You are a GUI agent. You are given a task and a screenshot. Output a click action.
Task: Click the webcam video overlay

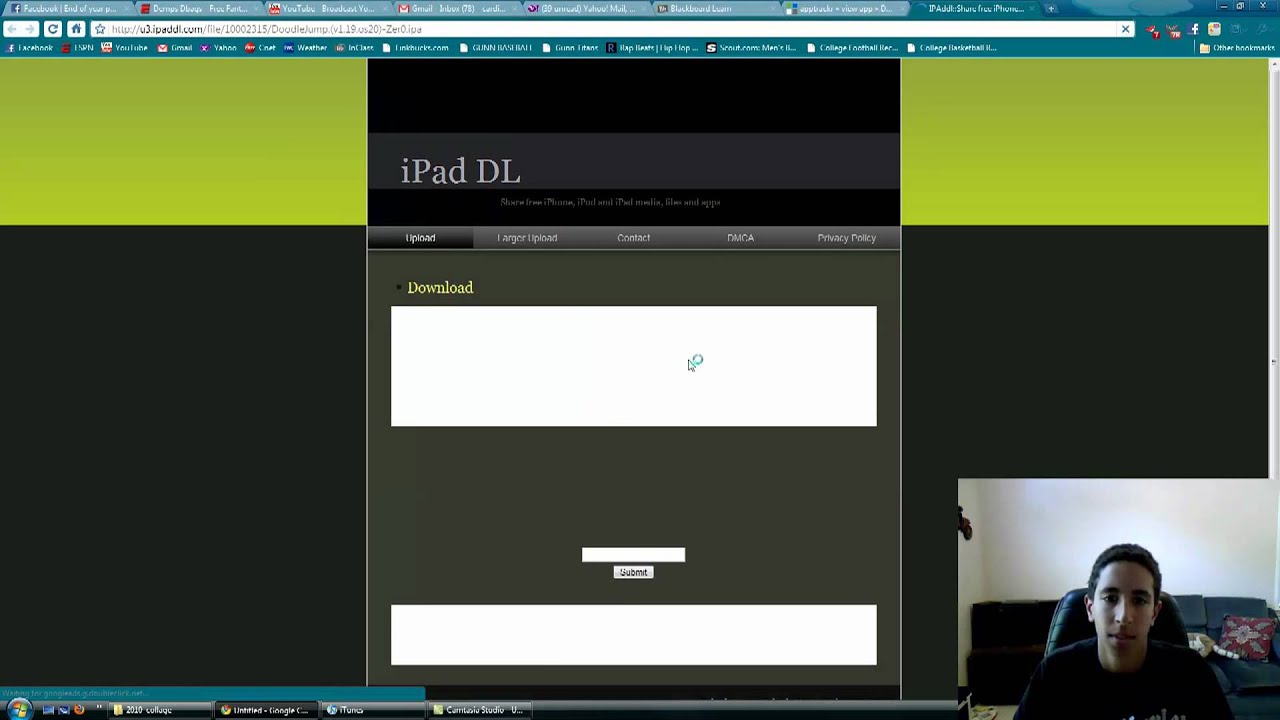click(1118, 598)
